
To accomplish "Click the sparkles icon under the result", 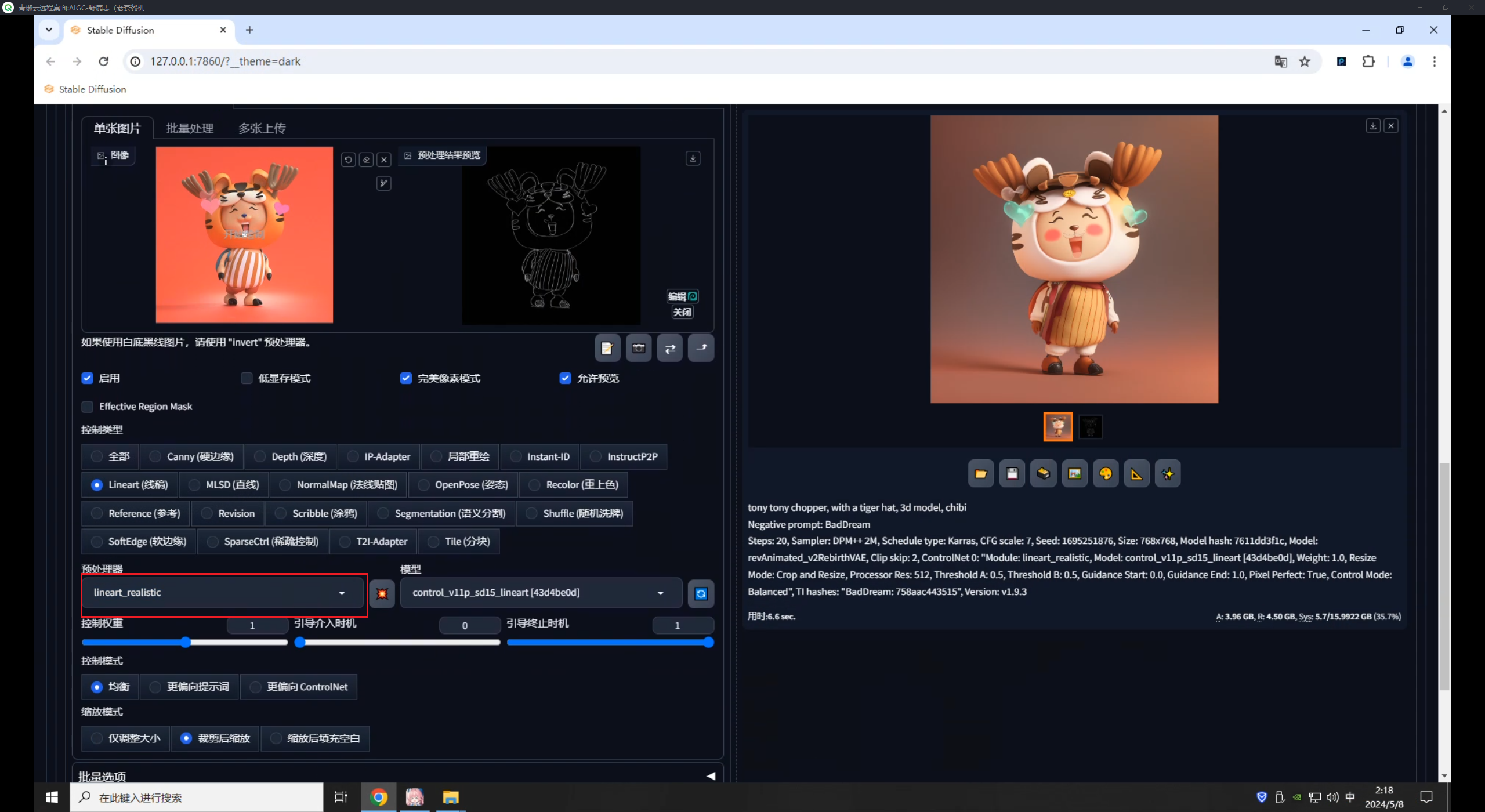I will pos(1168,474).
